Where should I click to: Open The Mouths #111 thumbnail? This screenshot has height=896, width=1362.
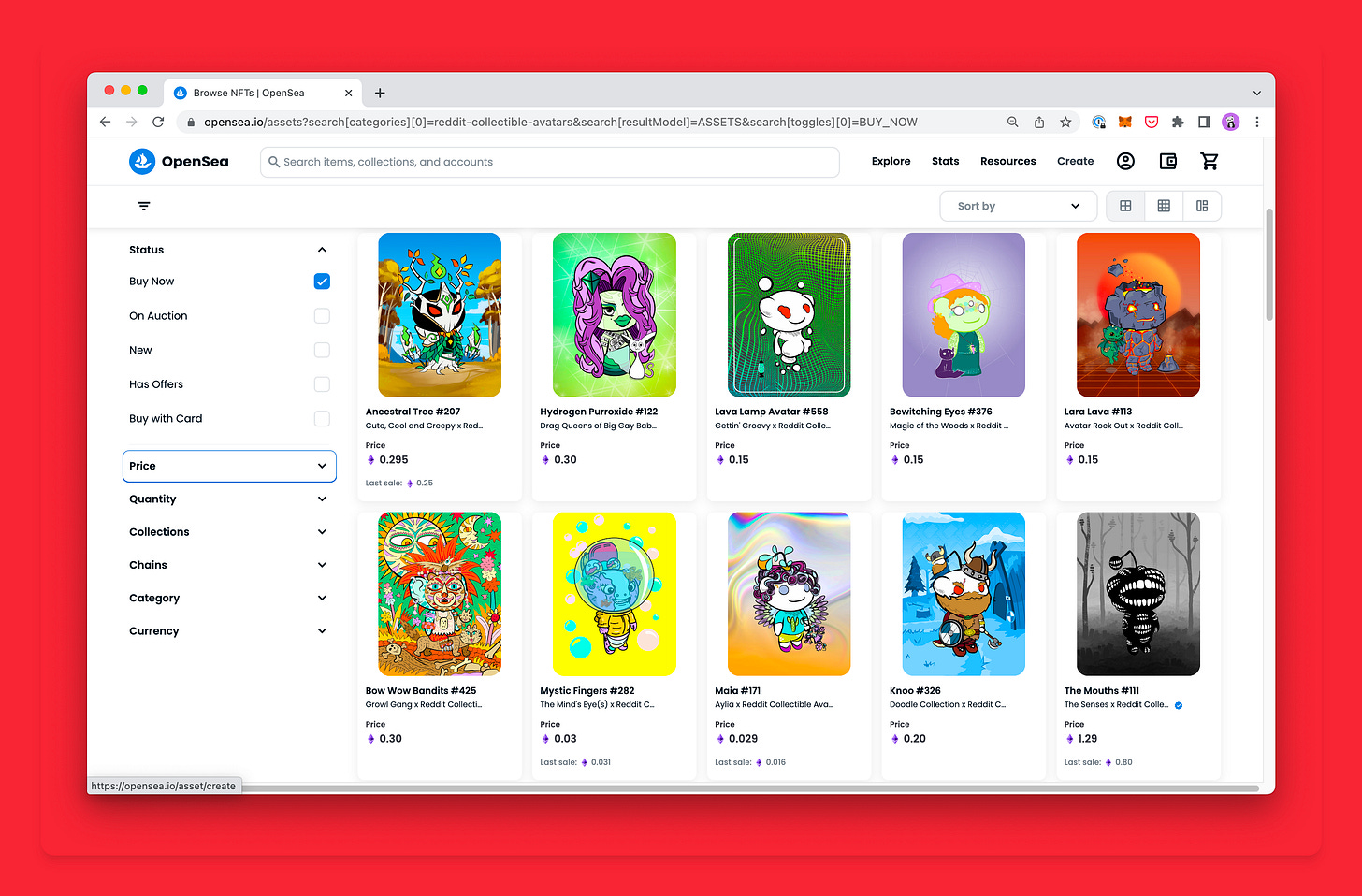(1137, 594)
